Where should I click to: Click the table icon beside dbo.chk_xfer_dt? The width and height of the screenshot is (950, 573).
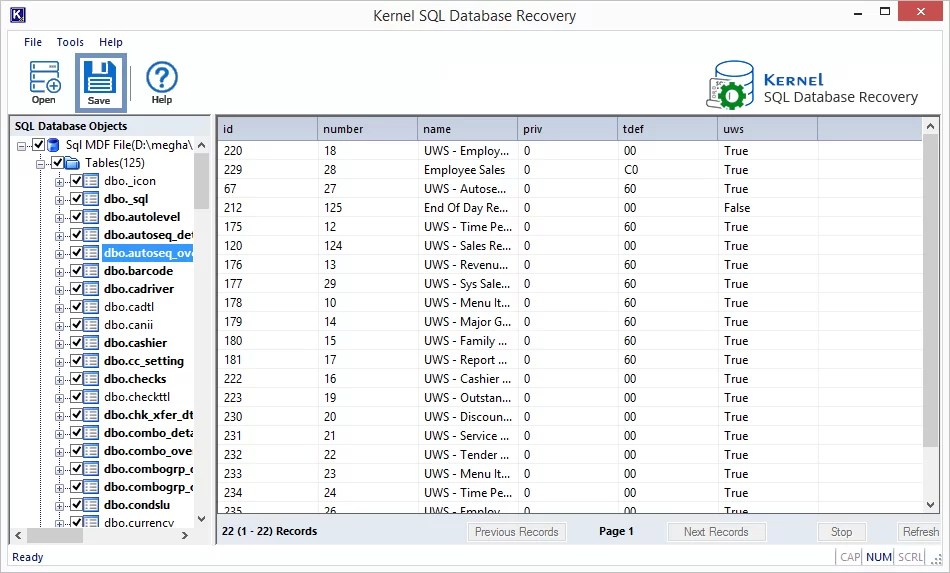pyautogui.click(x=91, y=415)
